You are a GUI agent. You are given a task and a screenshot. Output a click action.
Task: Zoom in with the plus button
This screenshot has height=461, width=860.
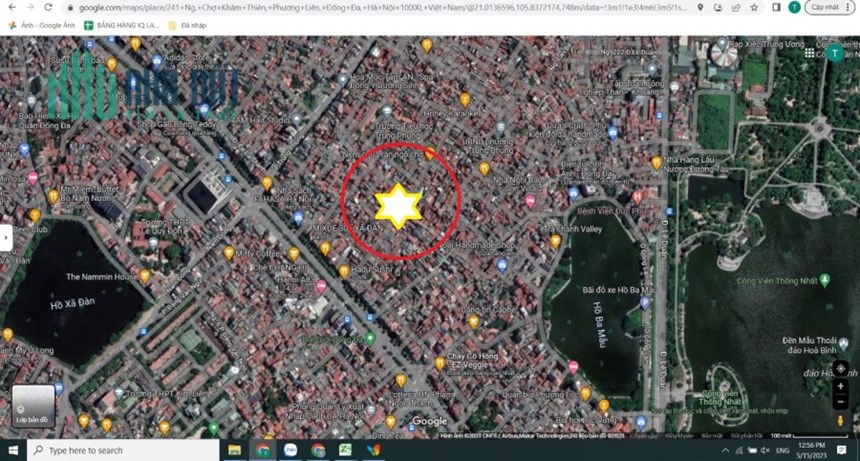click(840, 386)
